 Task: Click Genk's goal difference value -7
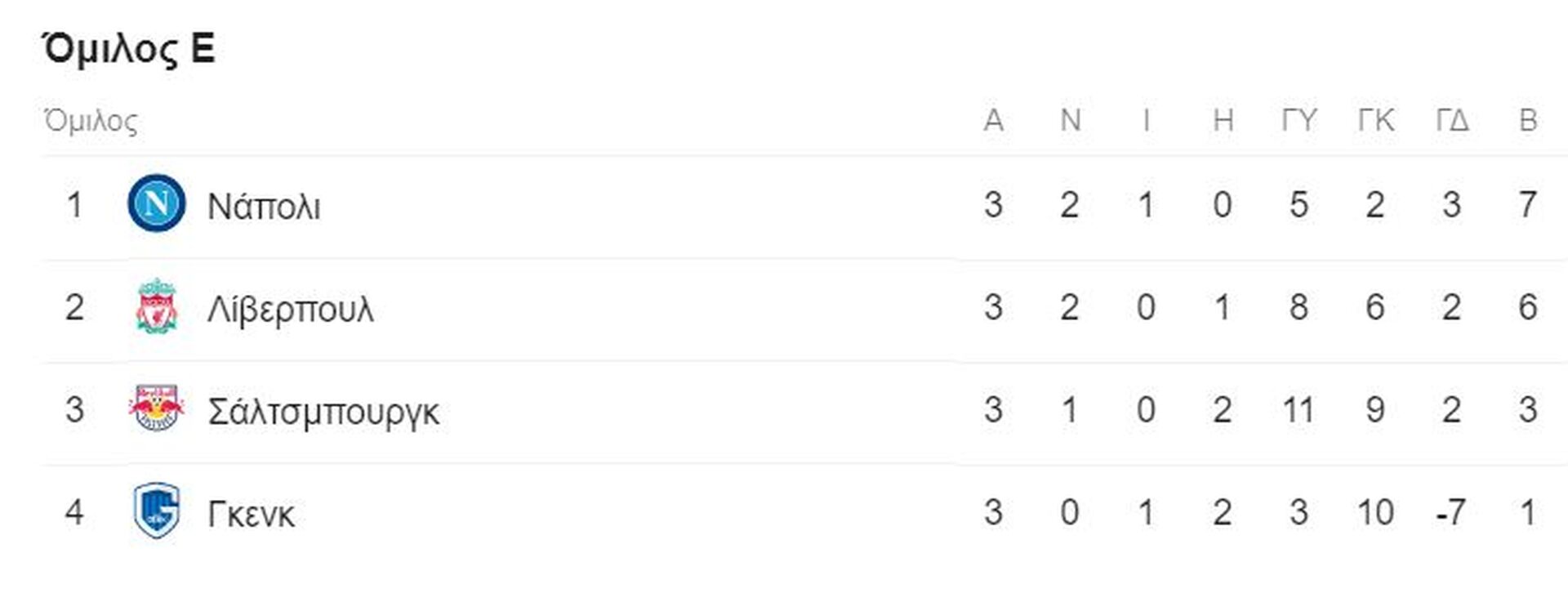point(1450,513)
